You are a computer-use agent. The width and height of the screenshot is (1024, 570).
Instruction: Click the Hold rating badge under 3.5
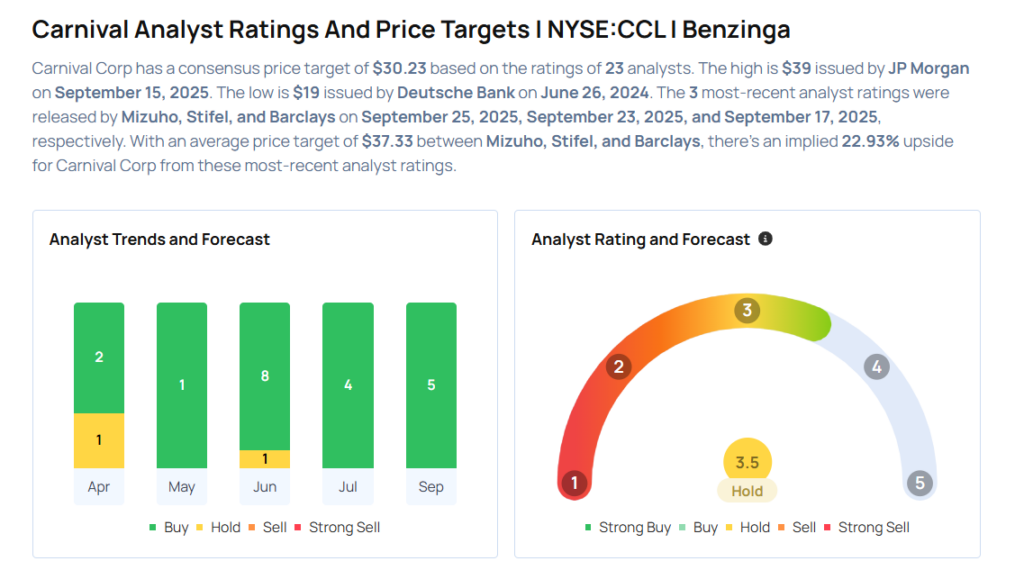pos(747,491)
